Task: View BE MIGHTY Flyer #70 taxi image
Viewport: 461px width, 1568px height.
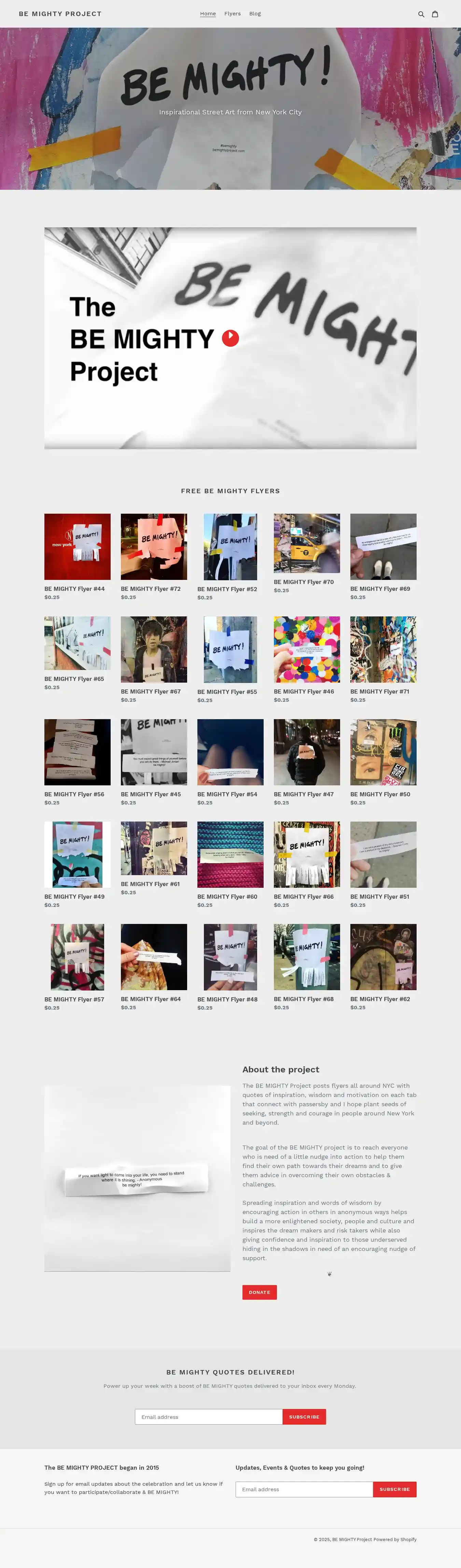Action: 307,543
